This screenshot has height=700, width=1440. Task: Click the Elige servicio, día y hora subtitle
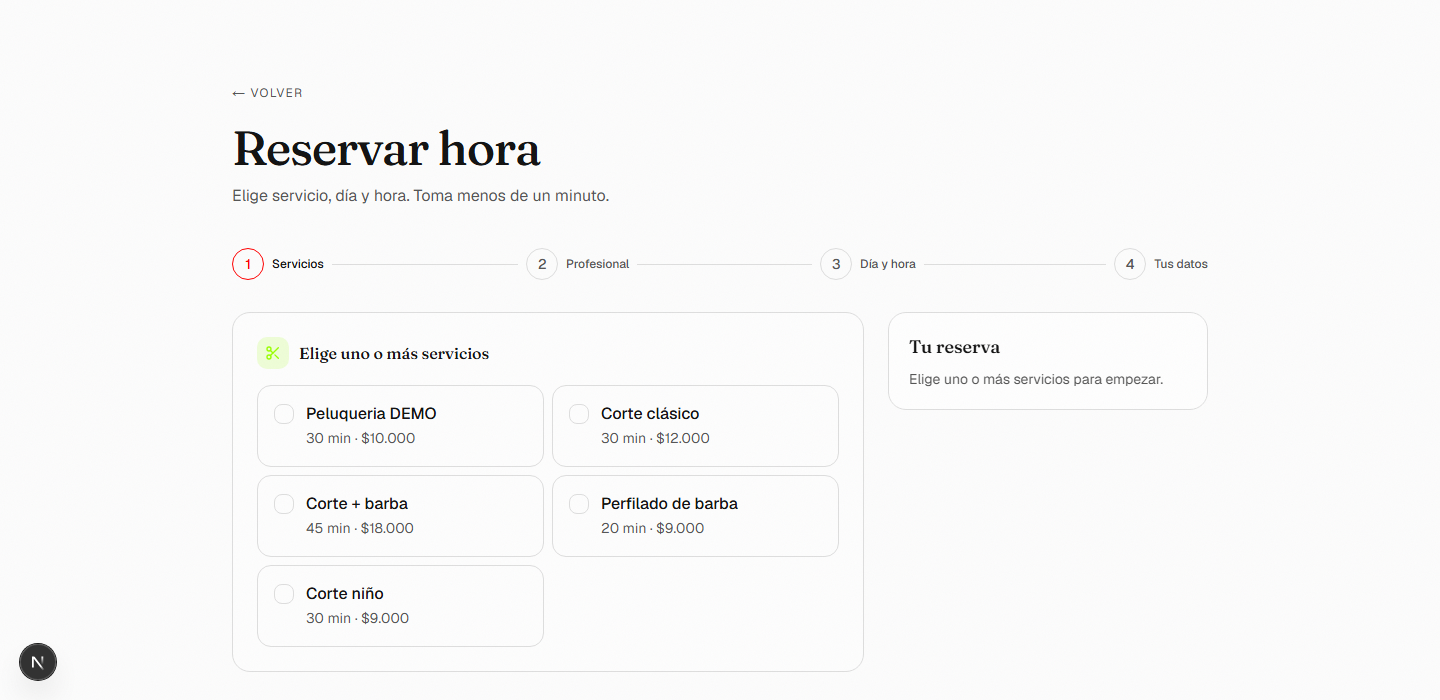tap(420, 196)
